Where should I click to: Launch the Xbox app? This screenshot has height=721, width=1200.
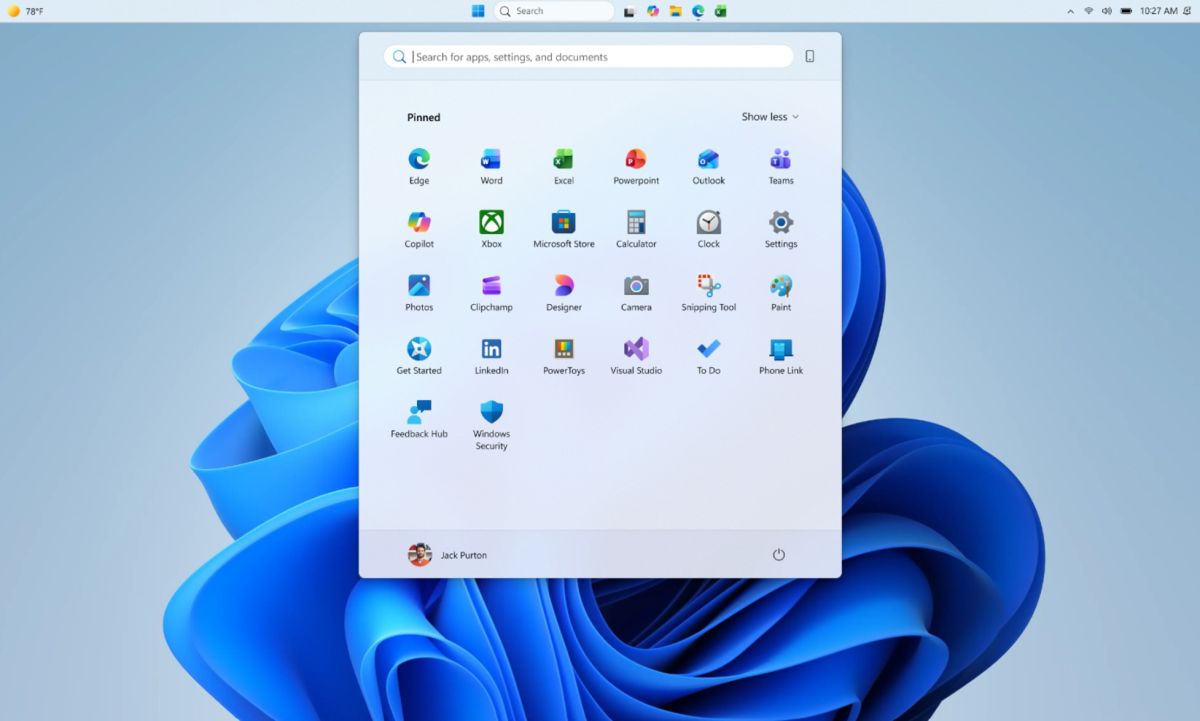(491, 229)
